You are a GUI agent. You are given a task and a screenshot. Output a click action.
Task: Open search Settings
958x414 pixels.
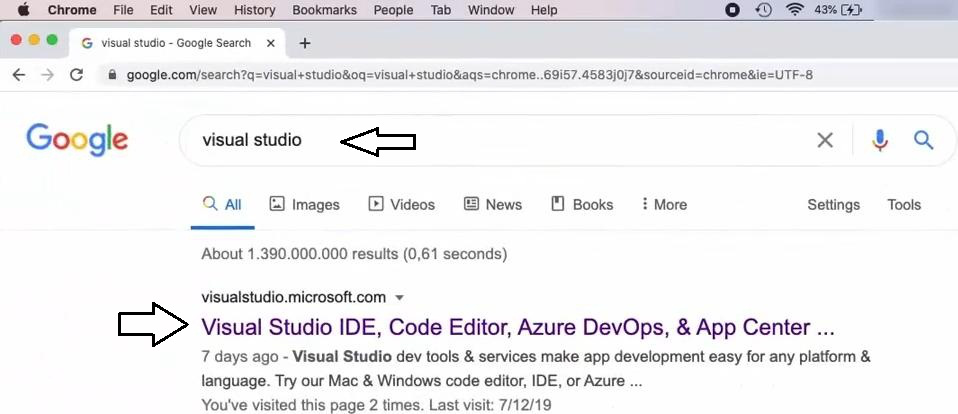(833, 205)
